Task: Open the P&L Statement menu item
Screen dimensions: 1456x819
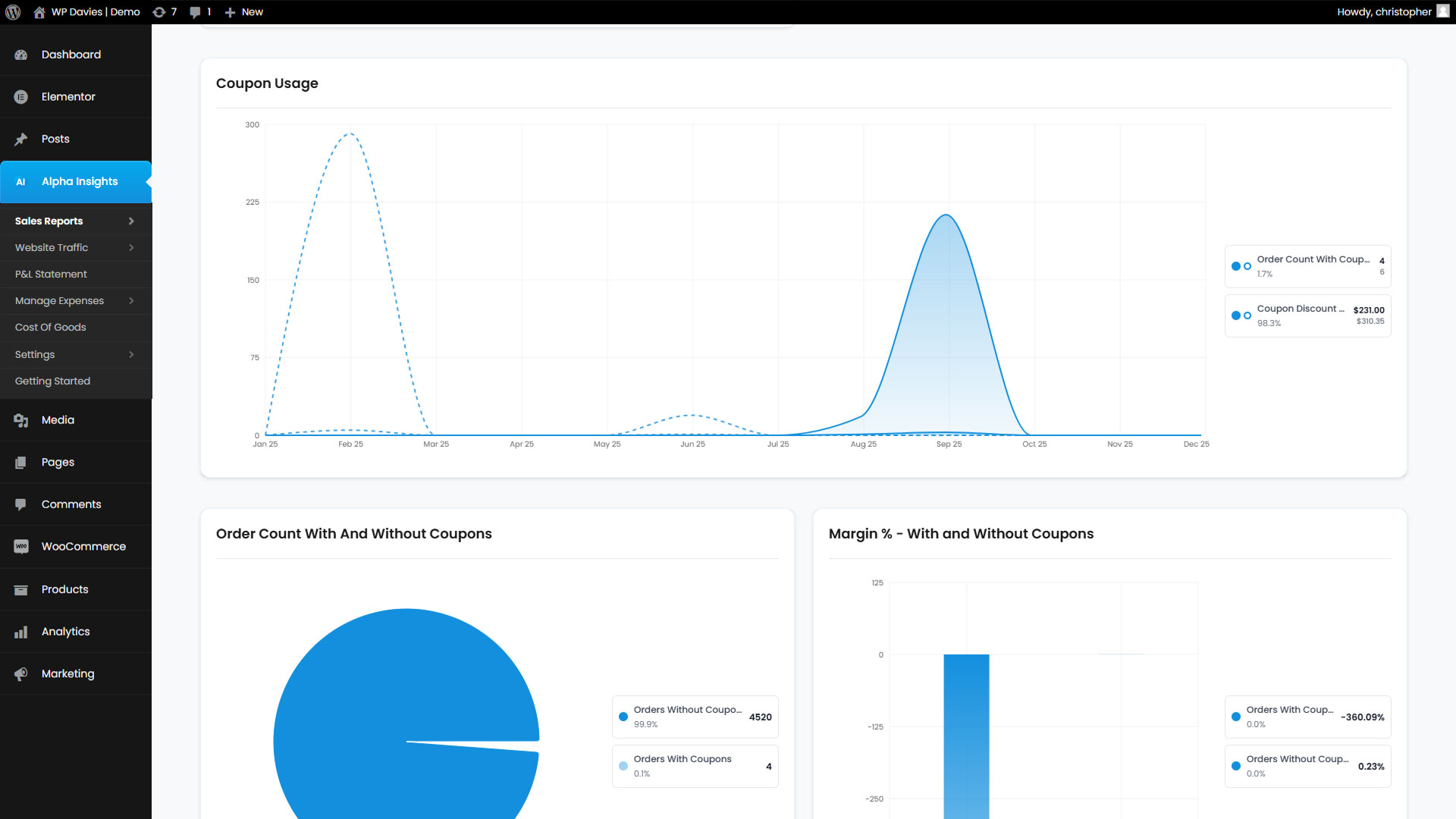Action: [x=51, y=275]
